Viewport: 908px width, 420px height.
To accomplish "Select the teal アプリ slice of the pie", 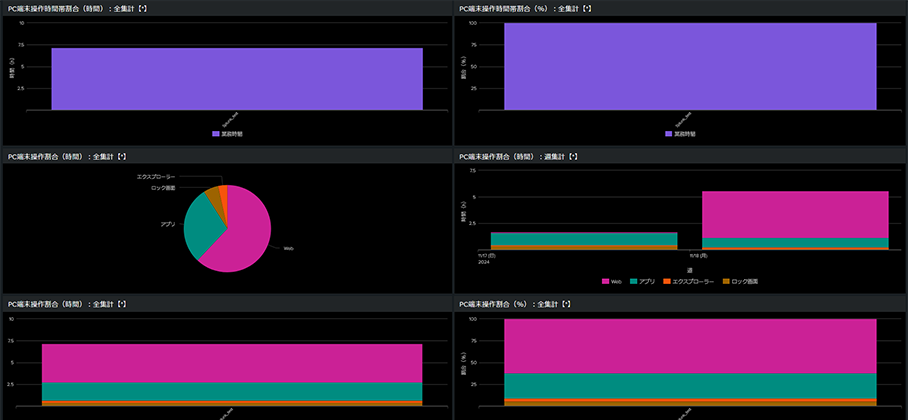I will (200, 226).
